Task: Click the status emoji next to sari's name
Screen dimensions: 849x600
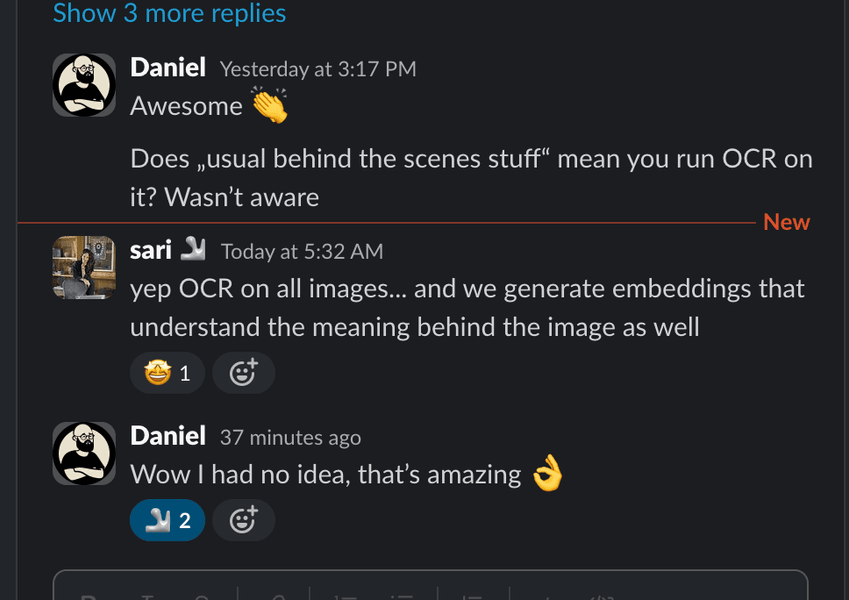Action: click(x=194, y=250)
